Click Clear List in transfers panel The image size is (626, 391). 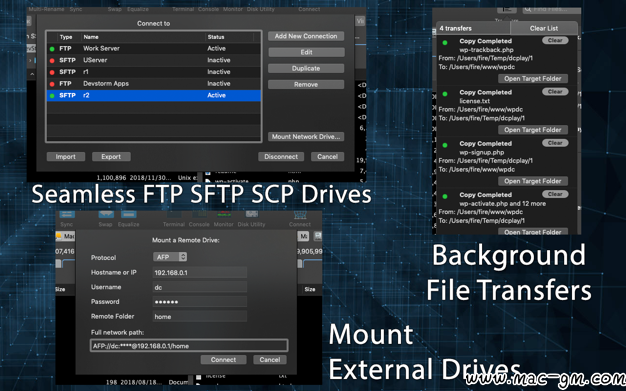tap(544, 28)
